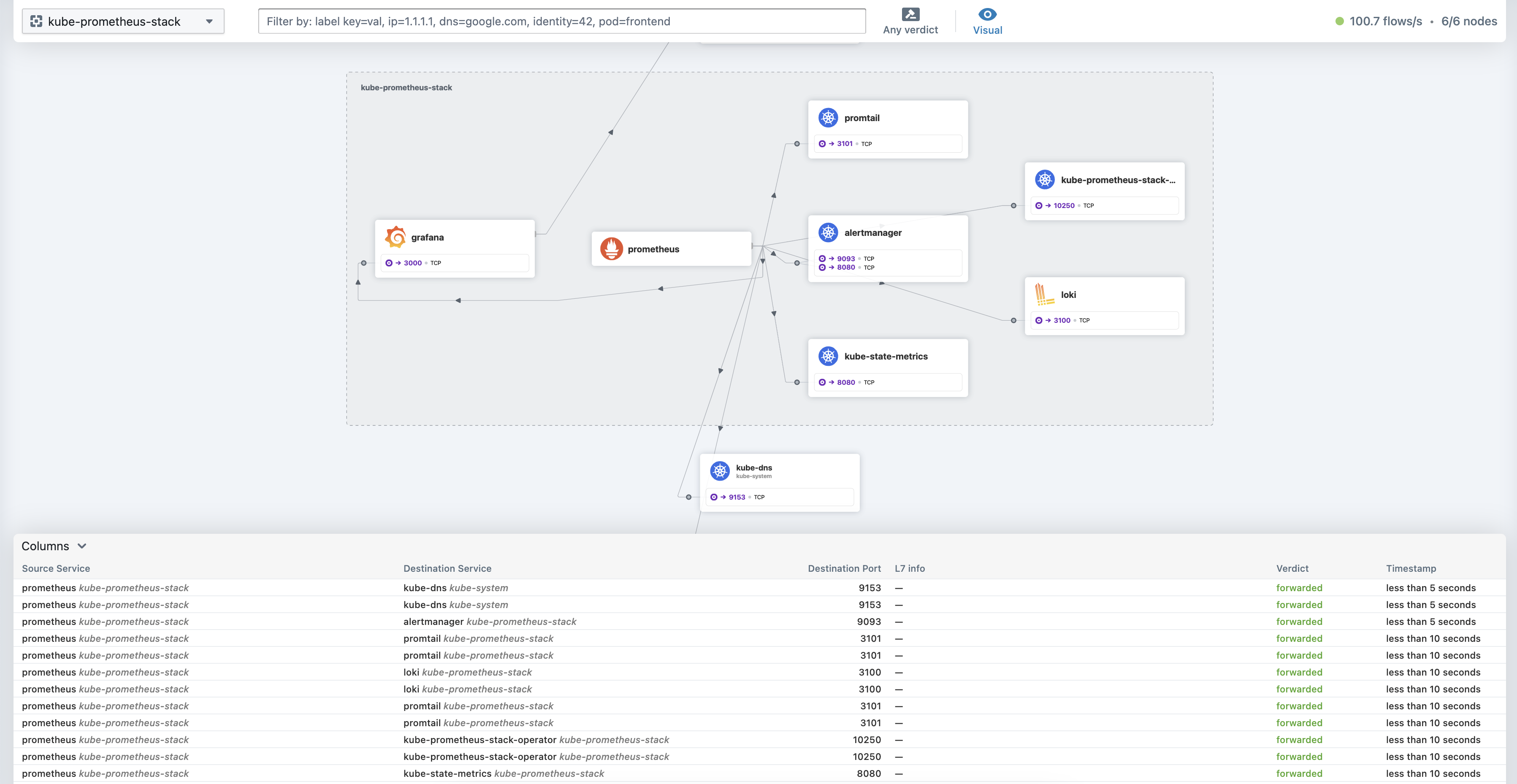This screenshot has width=1517, height=784.
Task: Click the promtail Kubernetes wheel icon
Action: 828,118
